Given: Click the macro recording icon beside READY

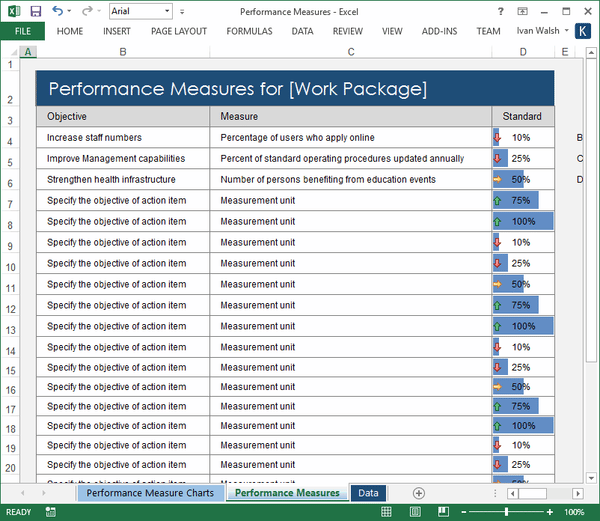Looking at the screenshot, I should (49, 512).
